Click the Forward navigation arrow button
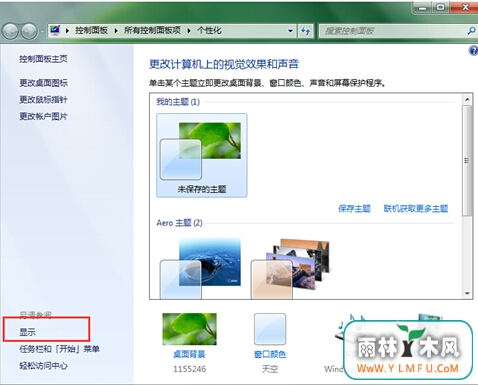This screenshot has width=478, height=385. [x=29, y=31]
